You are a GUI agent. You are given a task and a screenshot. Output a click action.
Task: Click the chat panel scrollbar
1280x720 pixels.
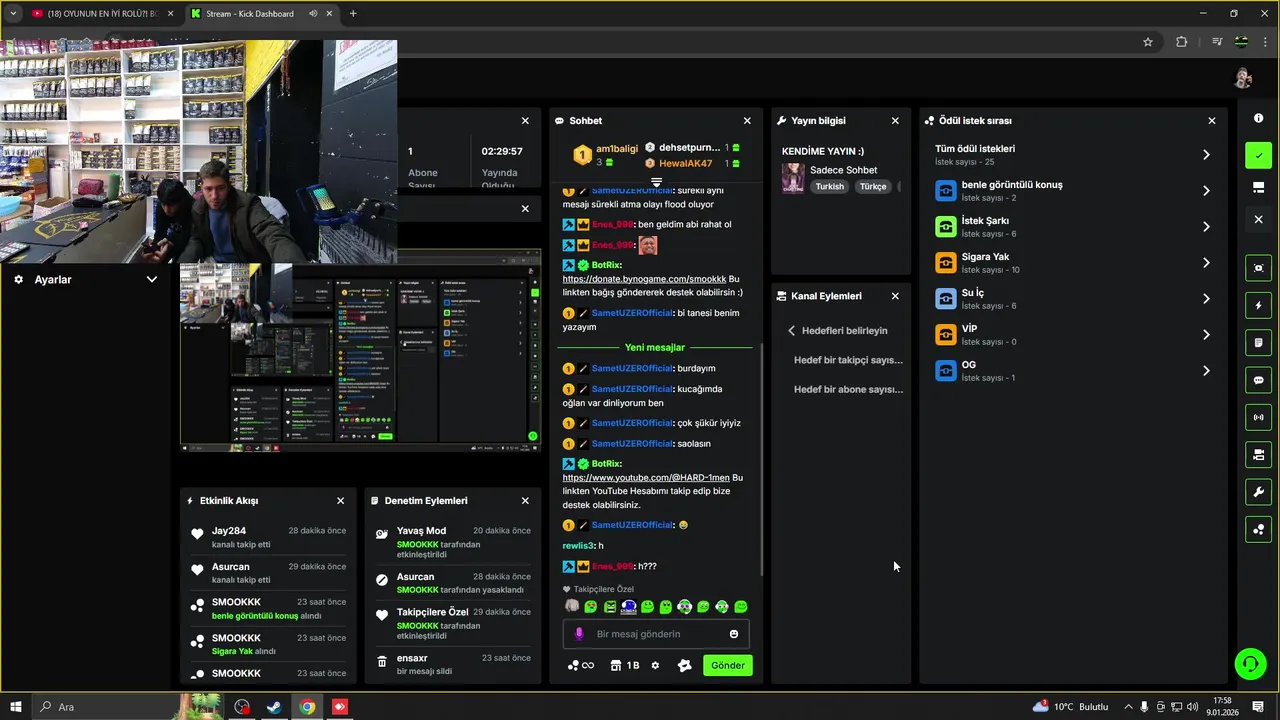click(760, 460)
